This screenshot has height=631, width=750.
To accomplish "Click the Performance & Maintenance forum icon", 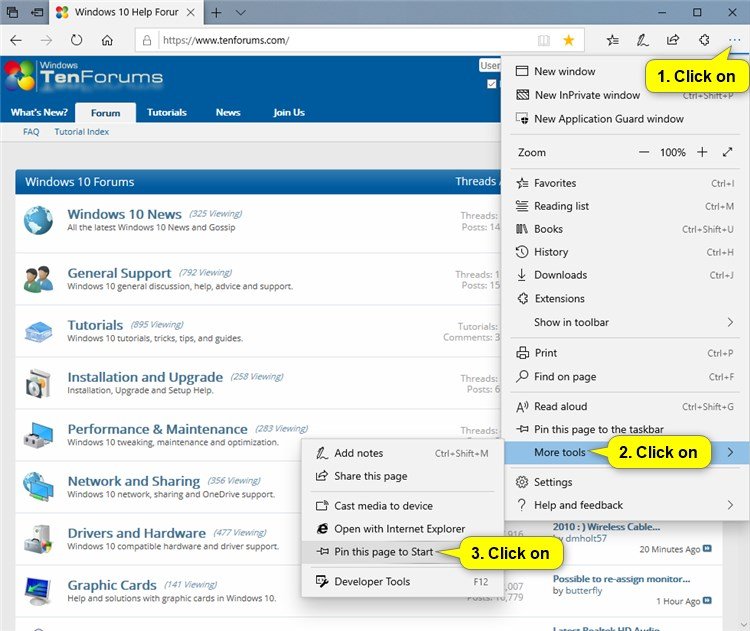I will coord(38,435).
